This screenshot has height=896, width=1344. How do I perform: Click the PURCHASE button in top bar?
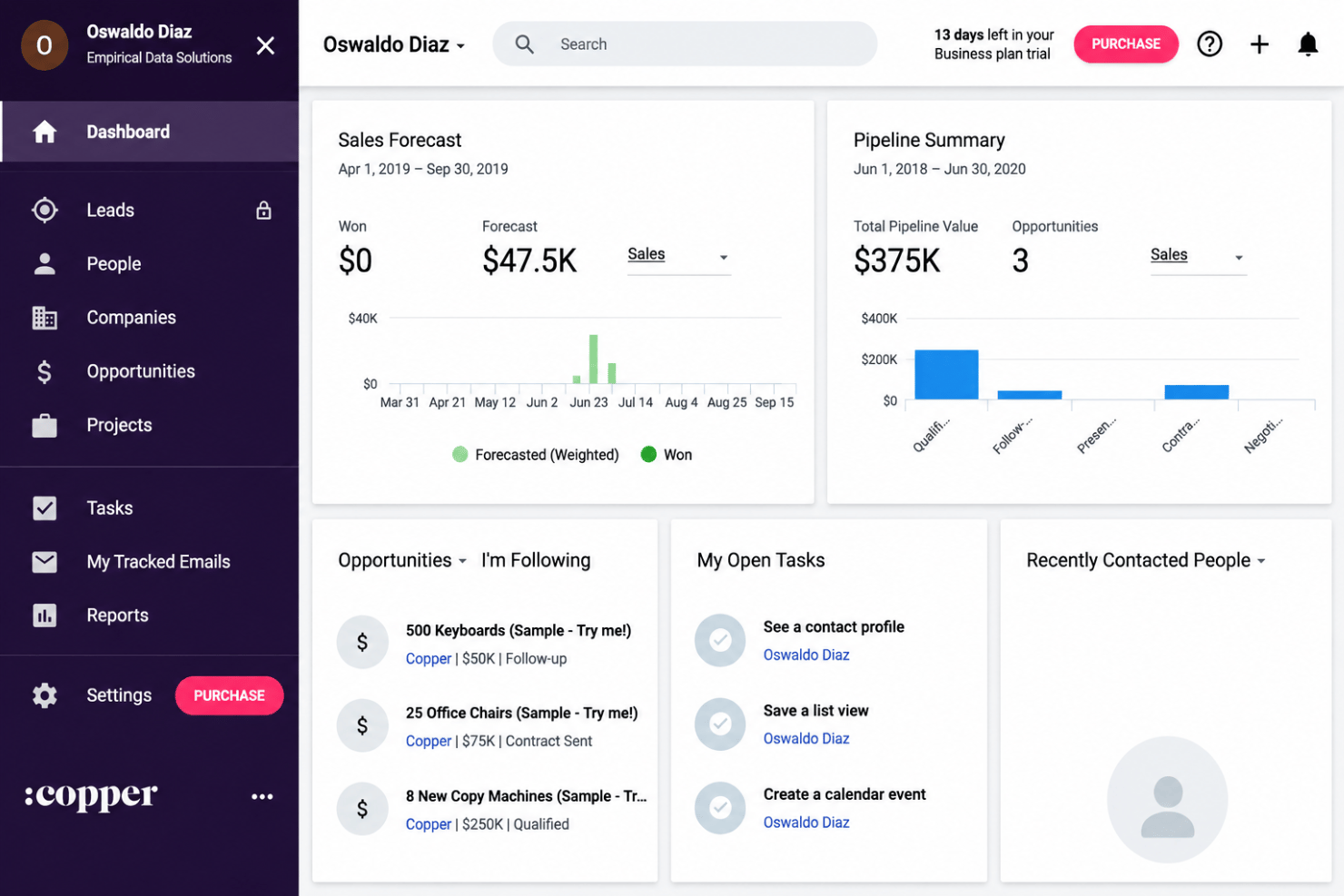(1126, 44)
